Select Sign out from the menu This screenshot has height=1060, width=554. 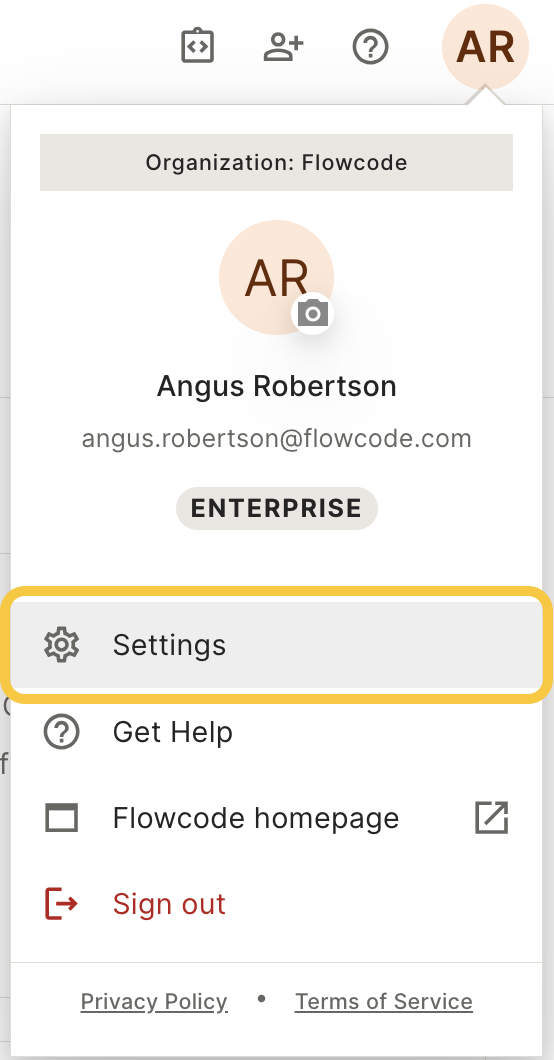[x=276, y=904]
